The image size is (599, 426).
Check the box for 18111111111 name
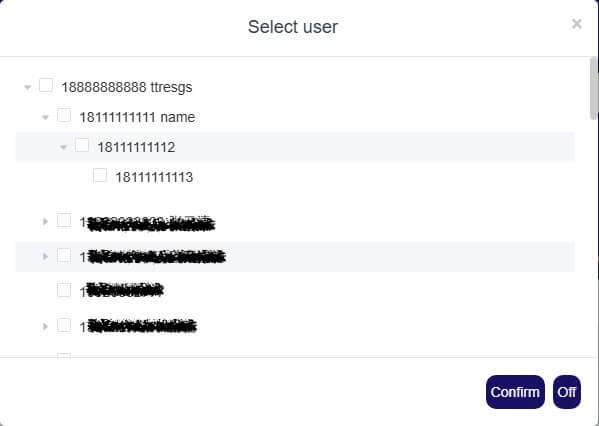point(64,115)
